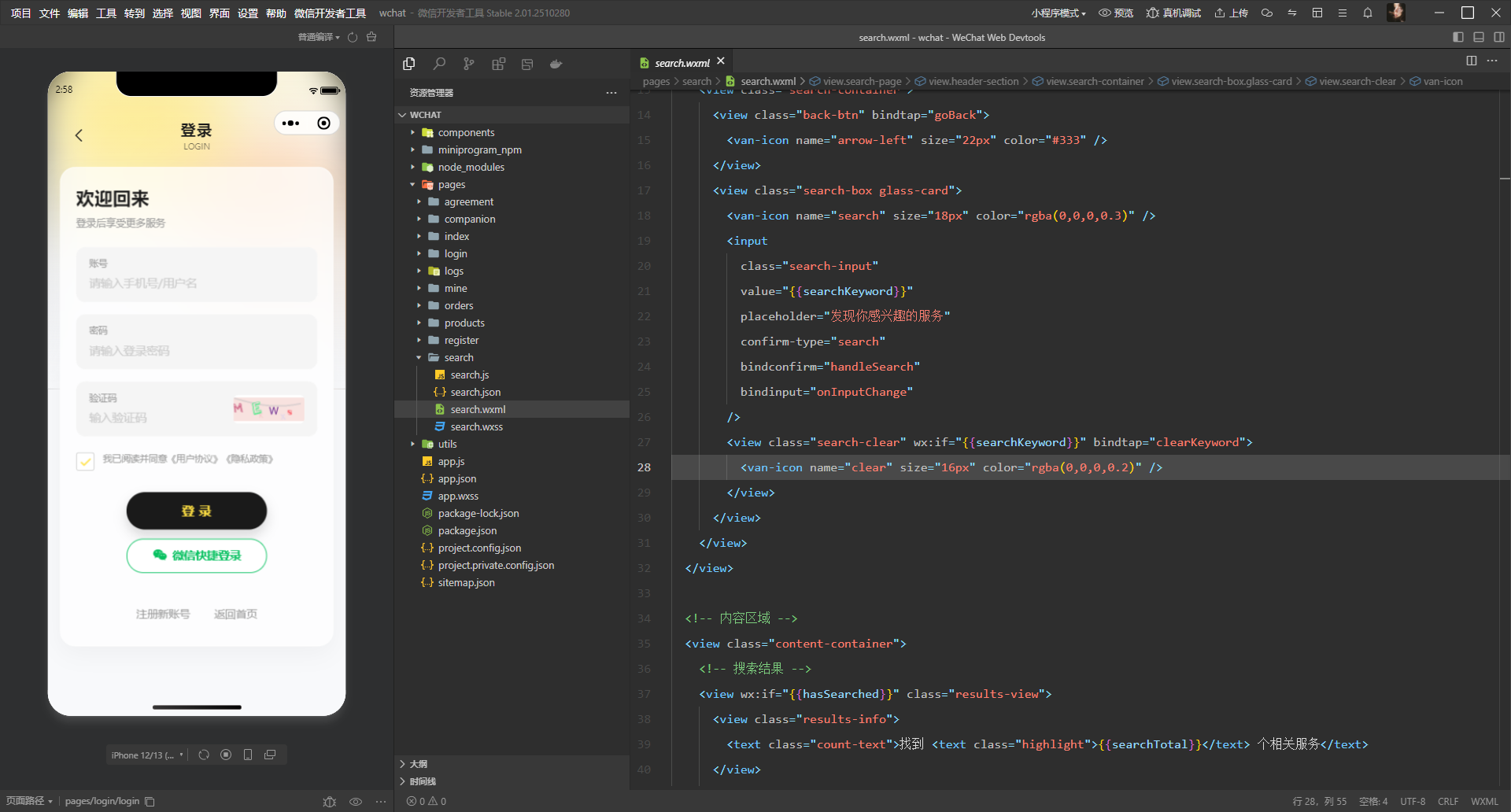Open the iPhone 12/13 device dropdown
This screenshot has height=812, width=1511.
pos(147,755)
